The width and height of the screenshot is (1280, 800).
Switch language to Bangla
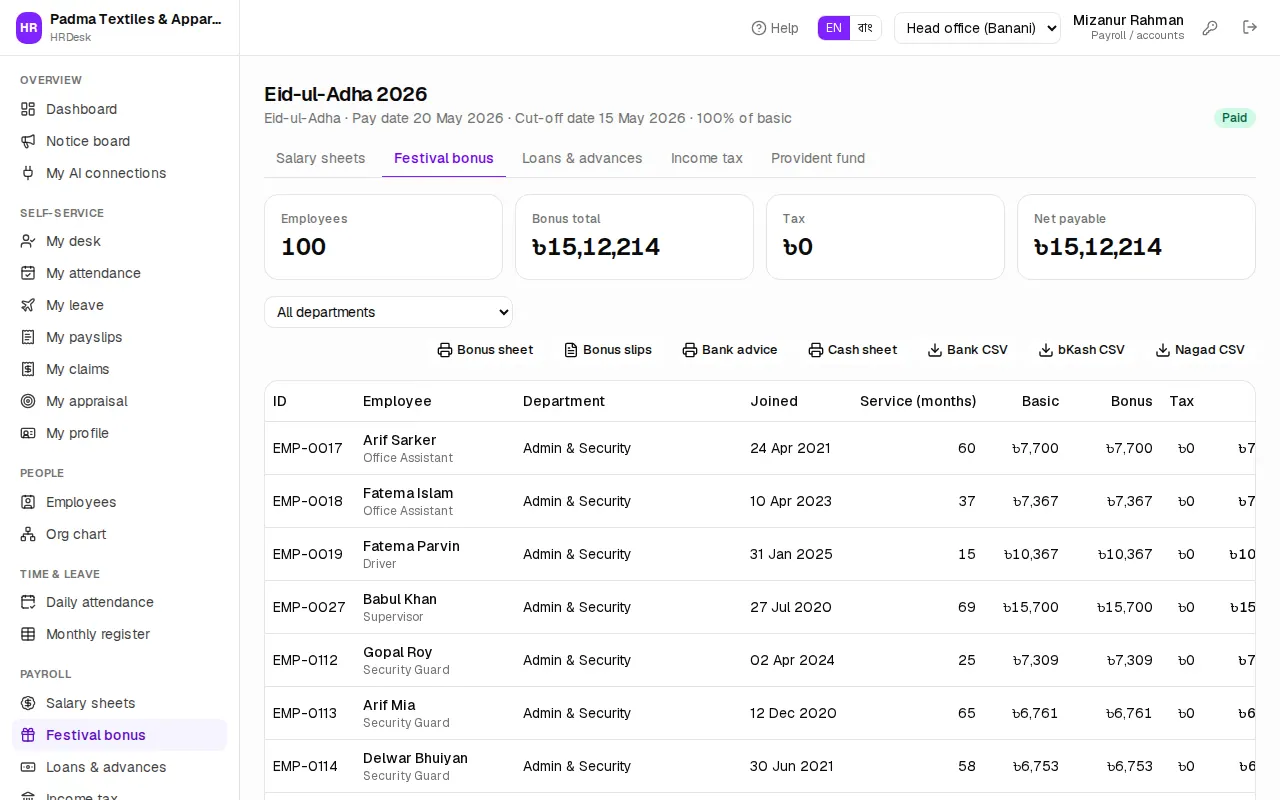click(866, 28)
